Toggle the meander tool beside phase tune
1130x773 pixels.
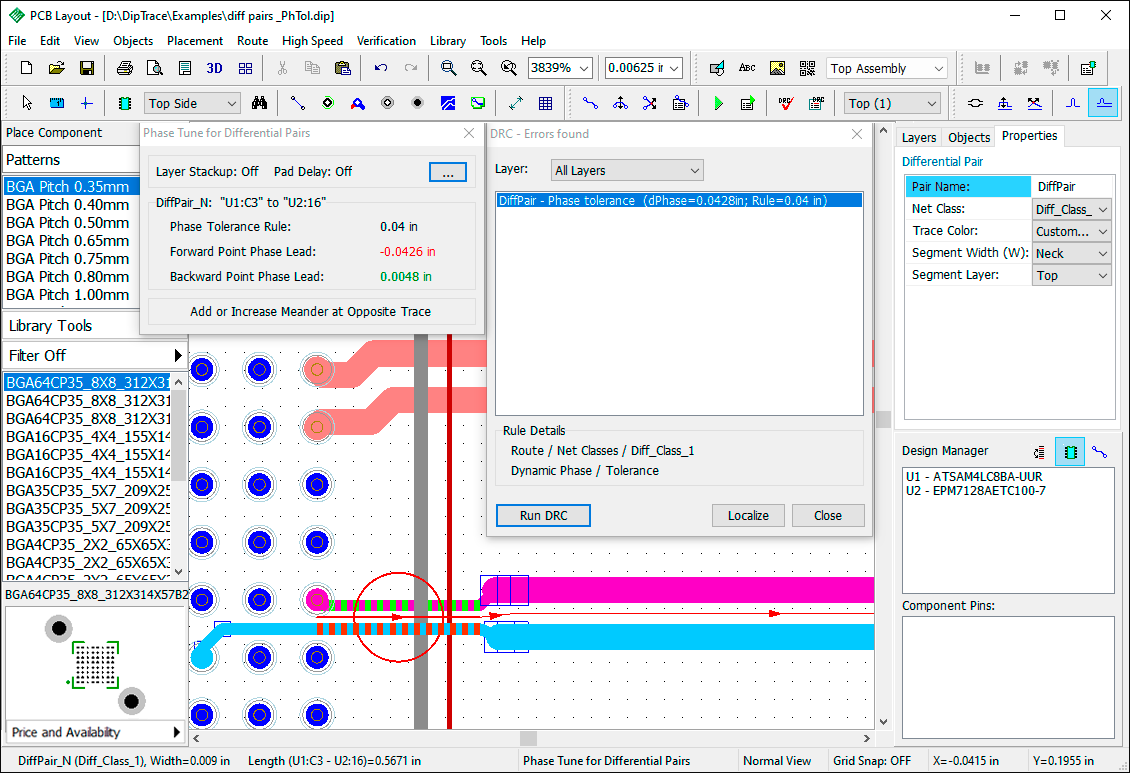click(1072, 103)
